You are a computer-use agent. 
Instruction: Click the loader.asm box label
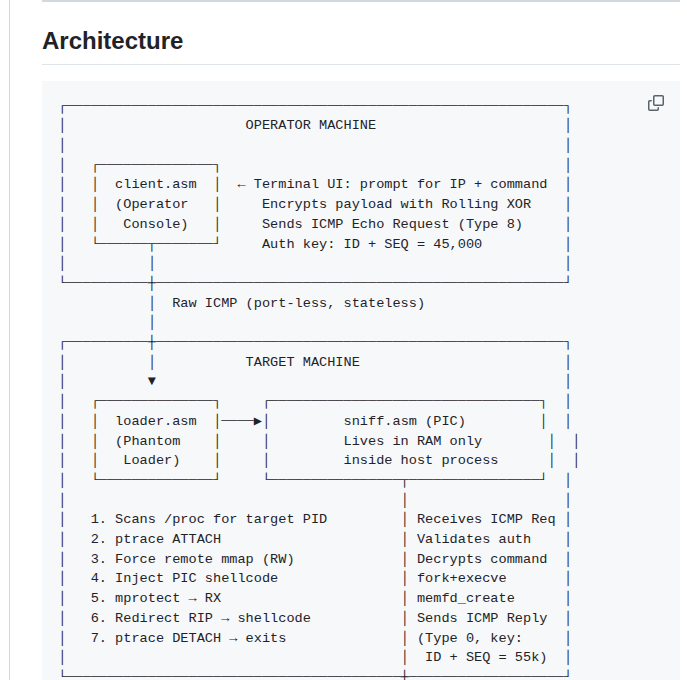click(156, 421)
